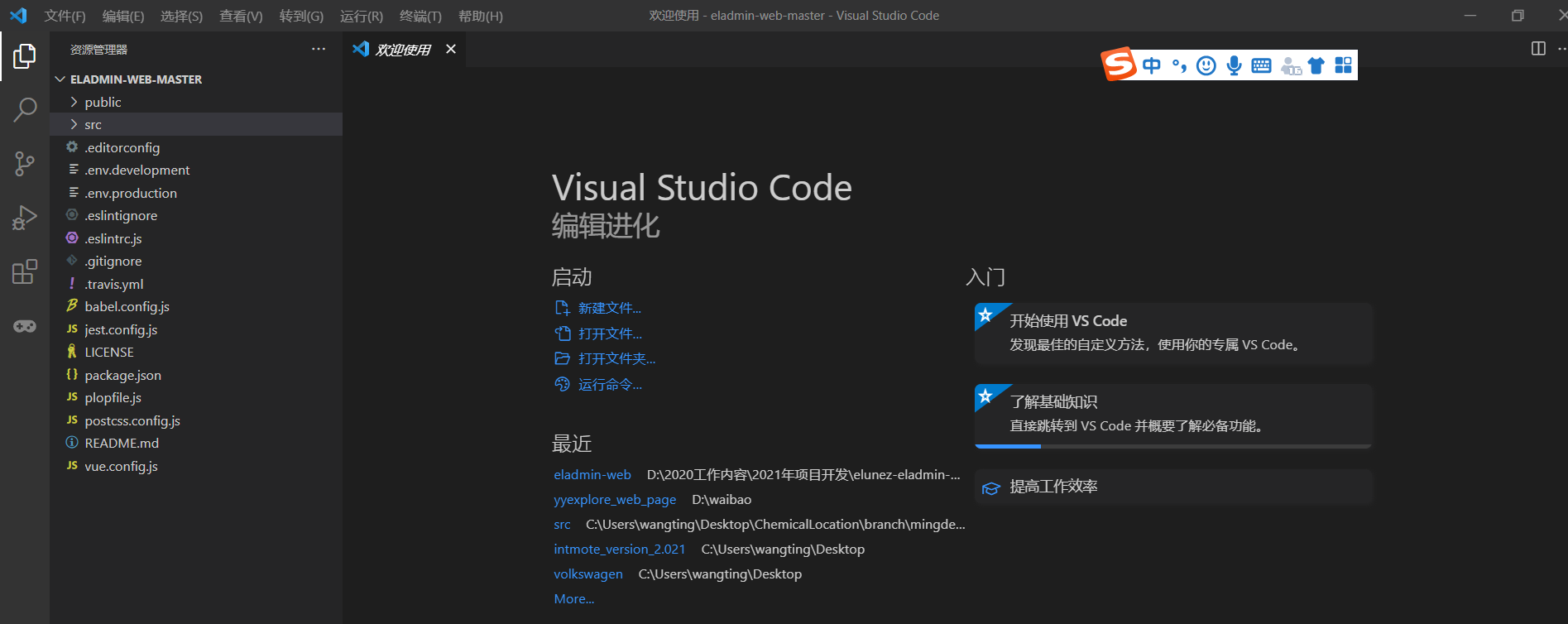This screenshot has width=1568, height=624.
Task: Open the Extensions view
Action: pos(25,271)
